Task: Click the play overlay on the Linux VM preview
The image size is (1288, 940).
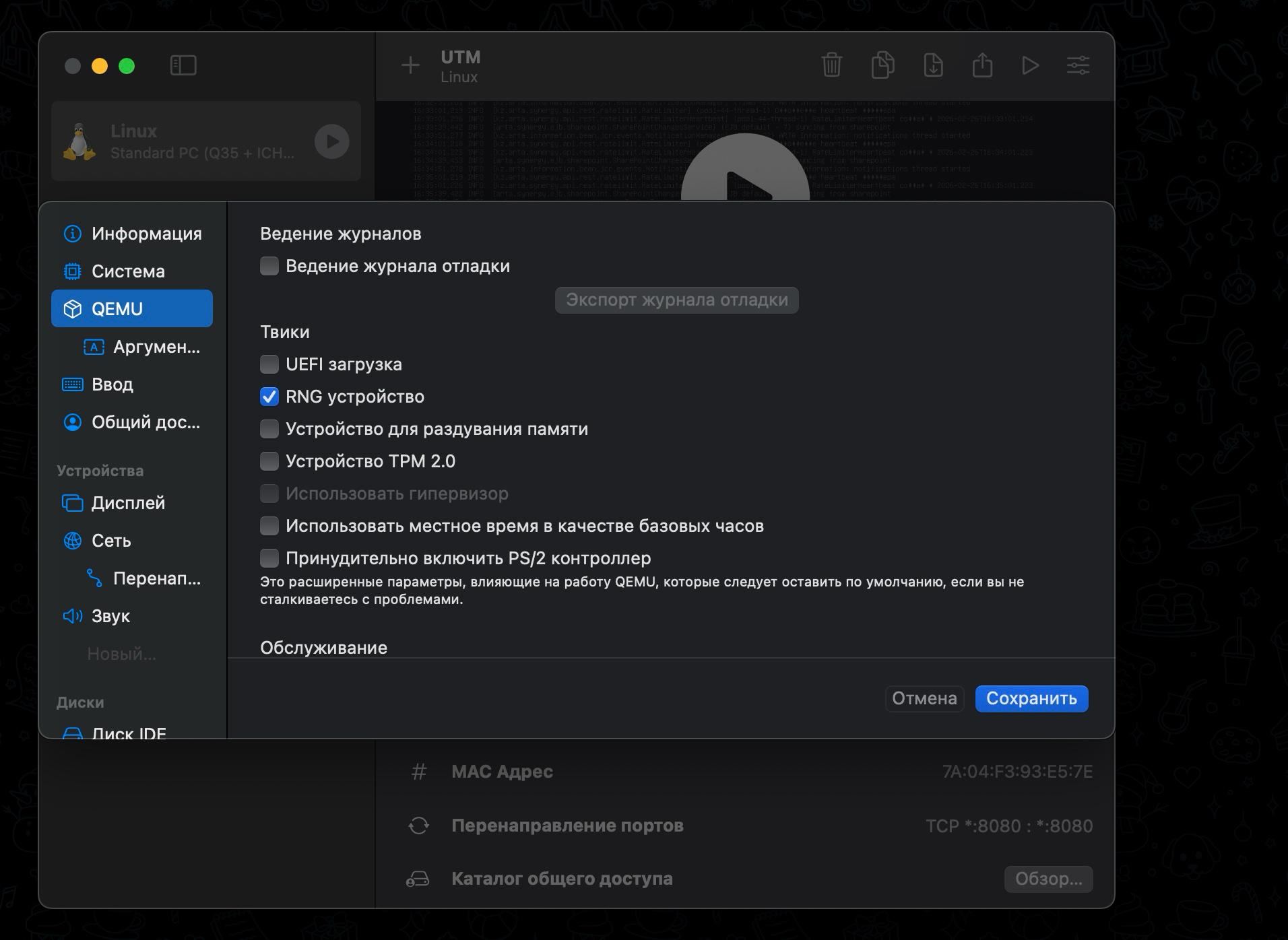Action: click(x=331, y=141)
